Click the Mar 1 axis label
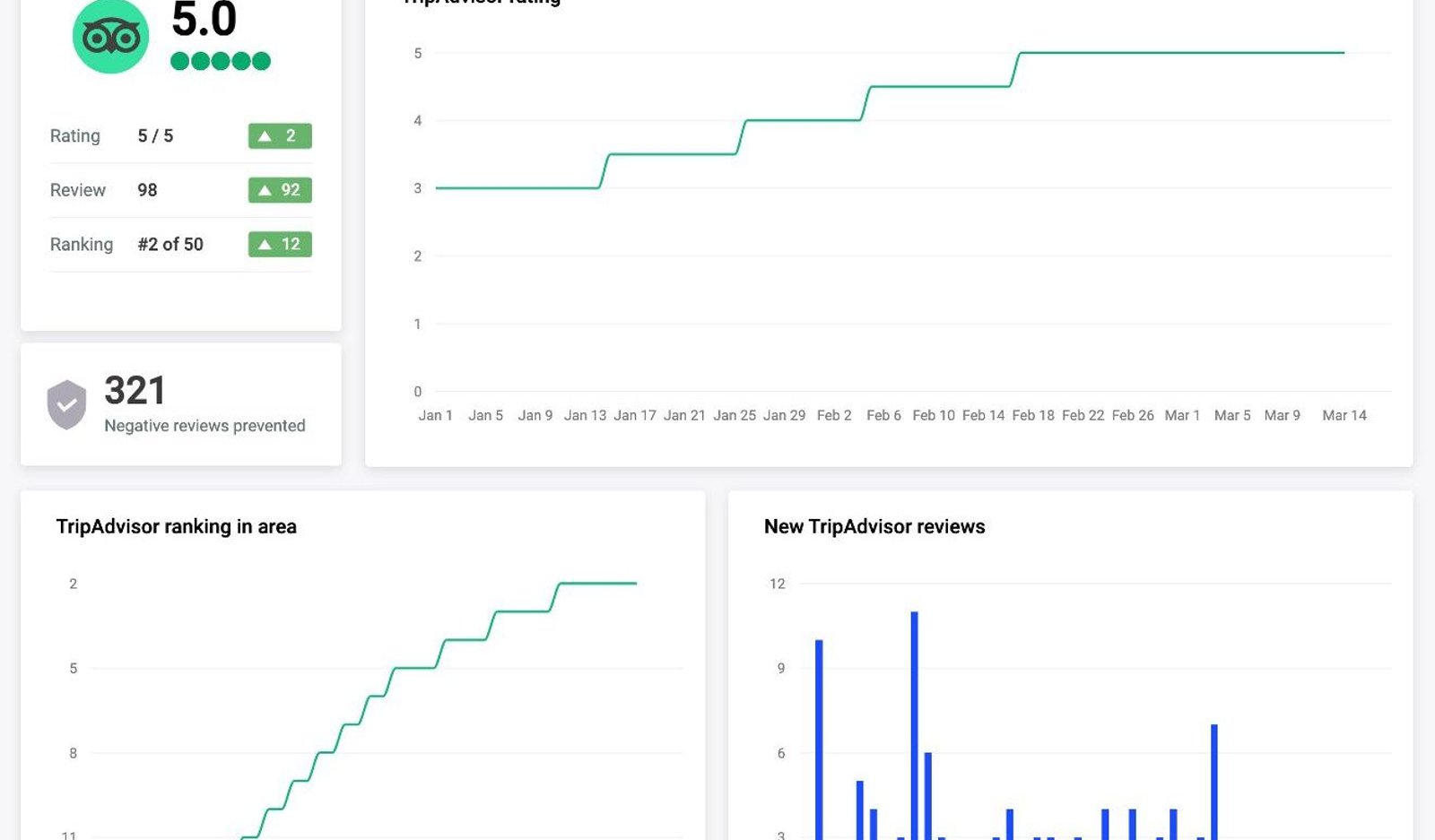This screenshot has width=1435, height=840. pyautogui.click(x=1182, y=415)
